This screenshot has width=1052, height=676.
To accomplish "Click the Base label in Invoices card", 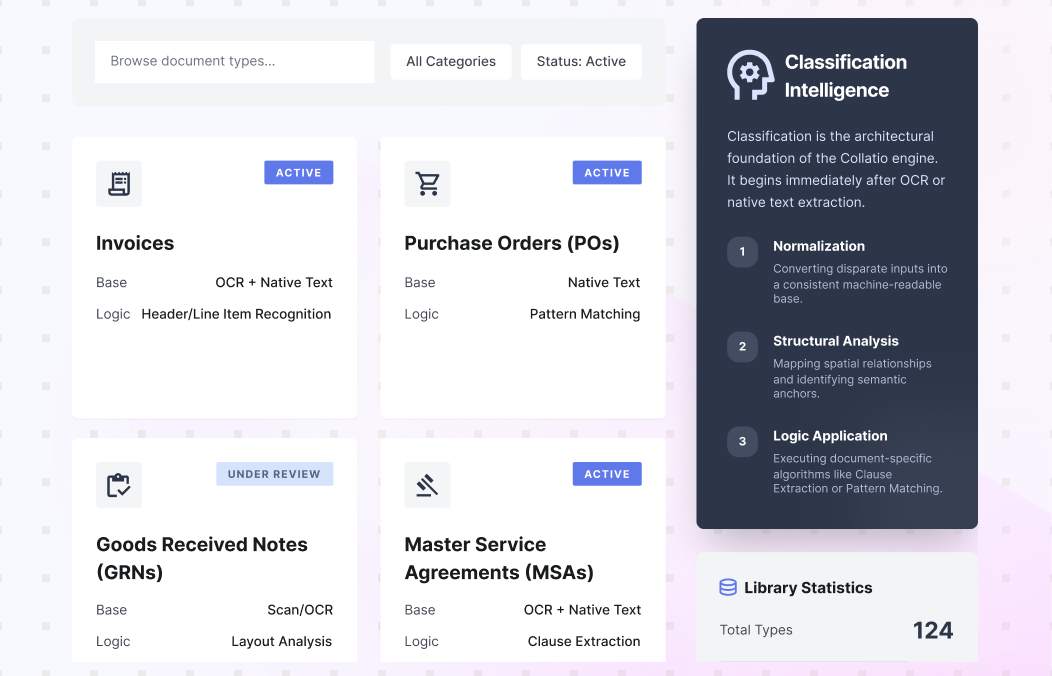I will (111, 282).
